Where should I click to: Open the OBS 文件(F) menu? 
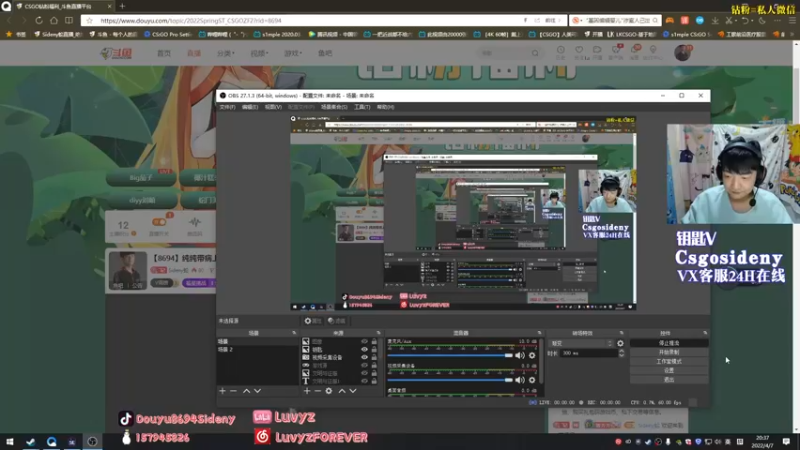coord(228,107)
